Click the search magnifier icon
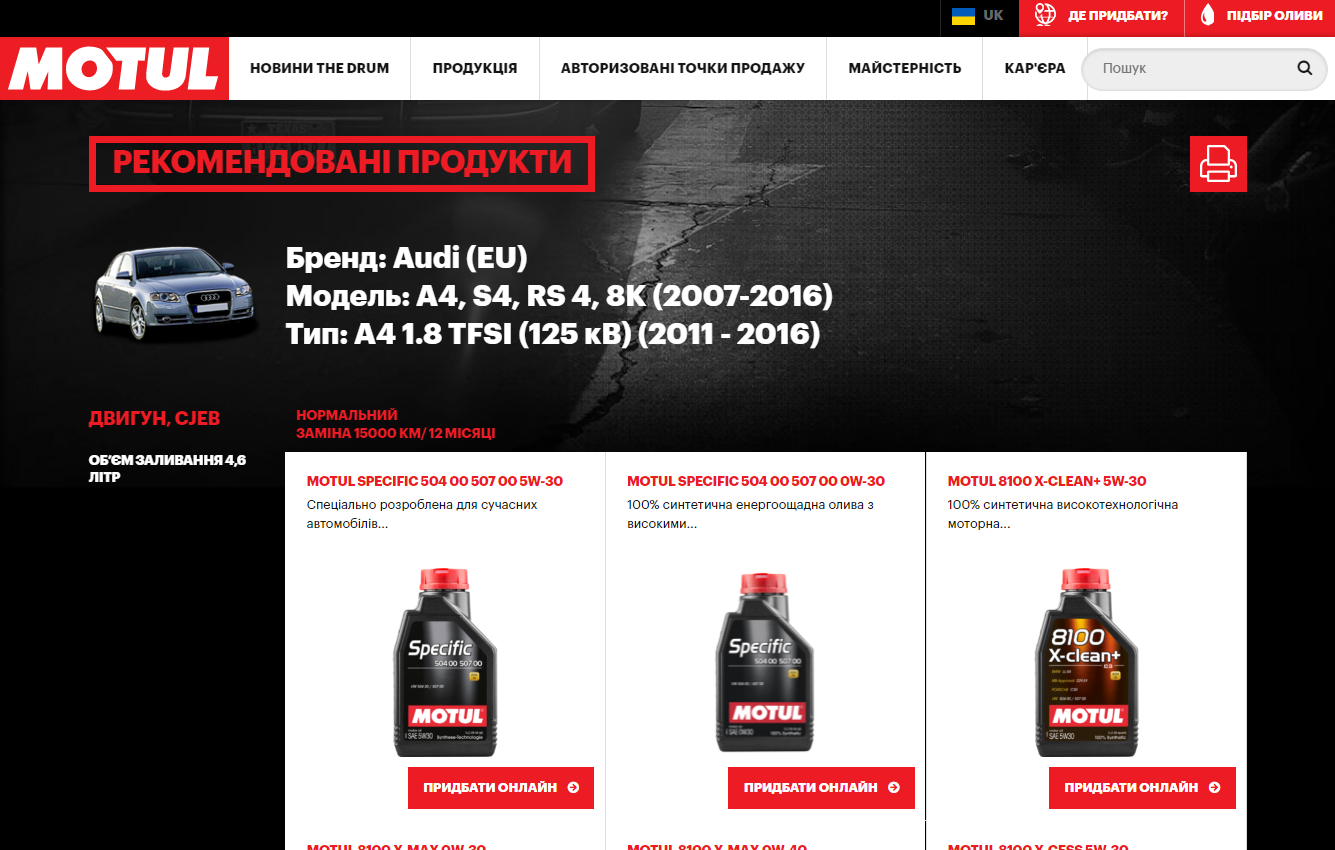 pyautogui.click(x=1304, y=68)
